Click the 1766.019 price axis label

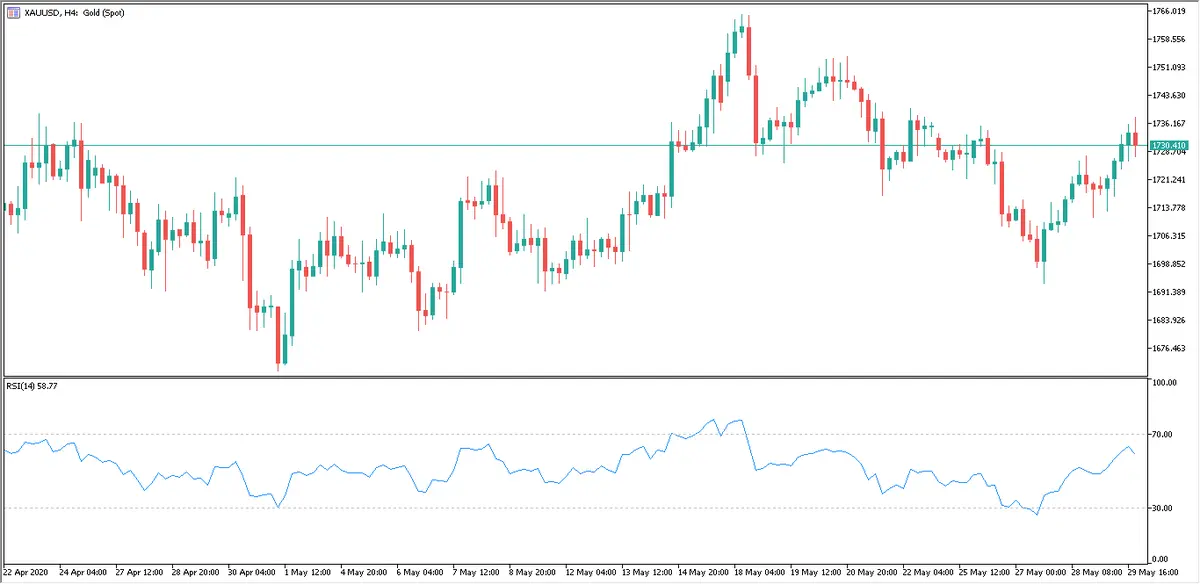(x=1168, y=11)
